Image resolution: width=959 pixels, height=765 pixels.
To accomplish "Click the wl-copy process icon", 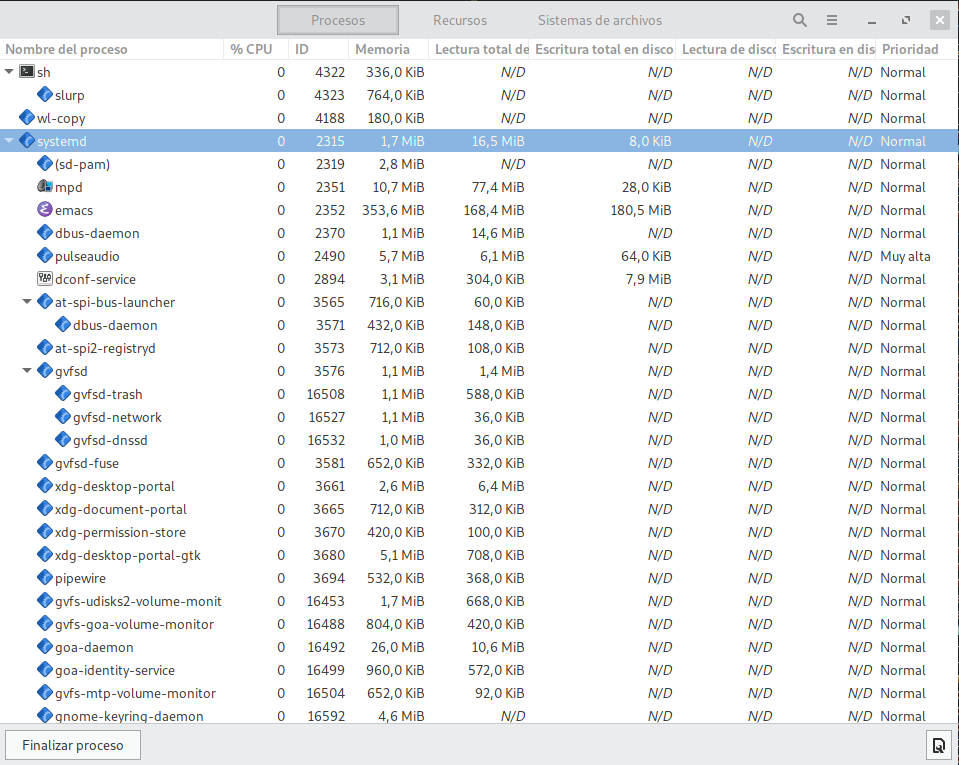I will click(27, 118).
